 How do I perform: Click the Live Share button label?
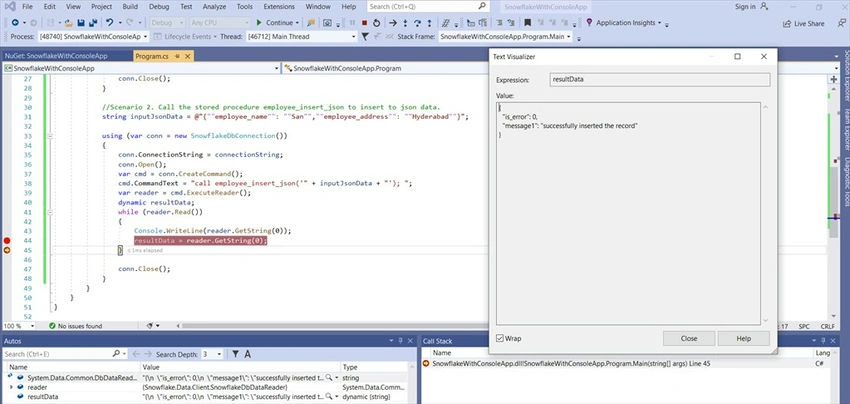tap(809, 24)
